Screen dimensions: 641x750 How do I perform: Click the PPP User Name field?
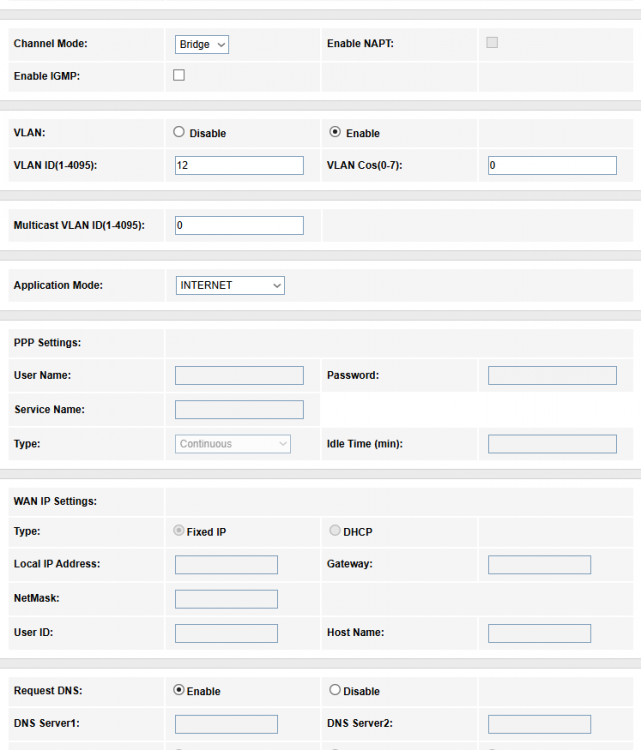click(239, 376)
